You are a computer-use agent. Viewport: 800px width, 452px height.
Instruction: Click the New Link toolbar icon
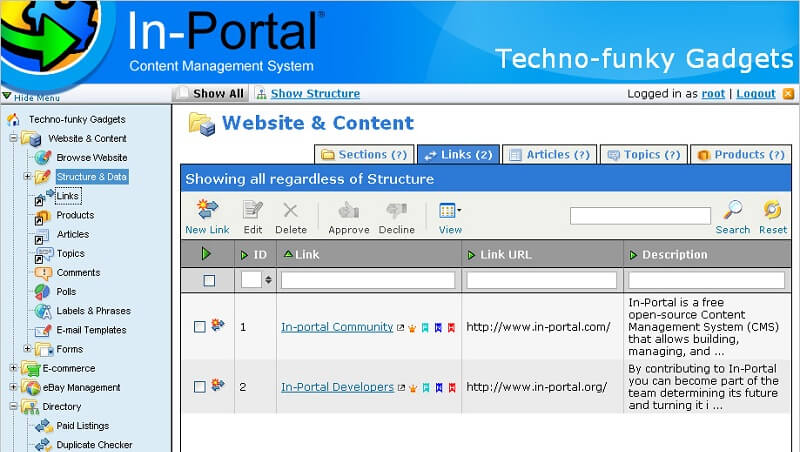[207, 209]
